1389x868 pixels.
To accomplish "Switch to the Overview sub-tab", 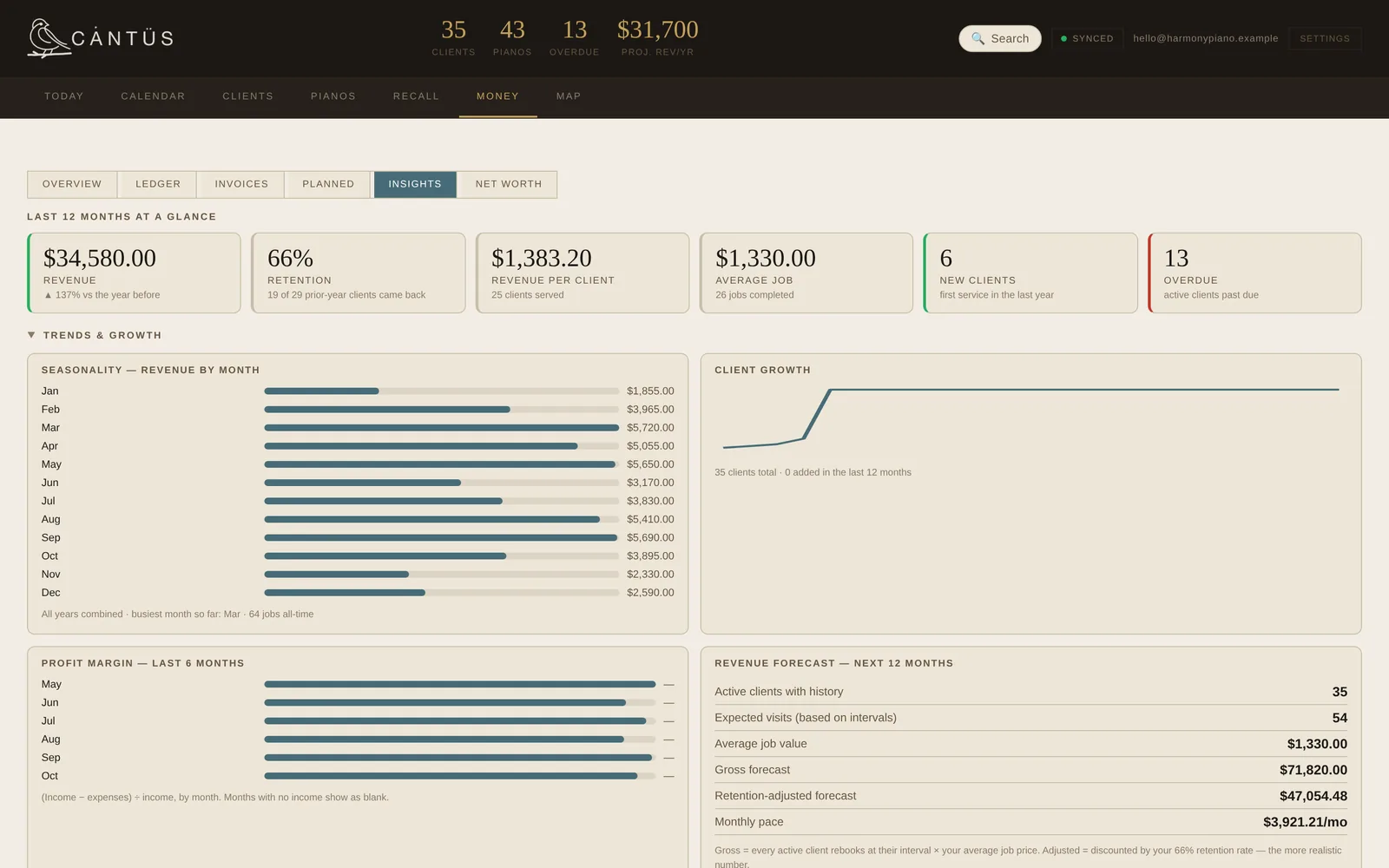I will pos(72,184).
